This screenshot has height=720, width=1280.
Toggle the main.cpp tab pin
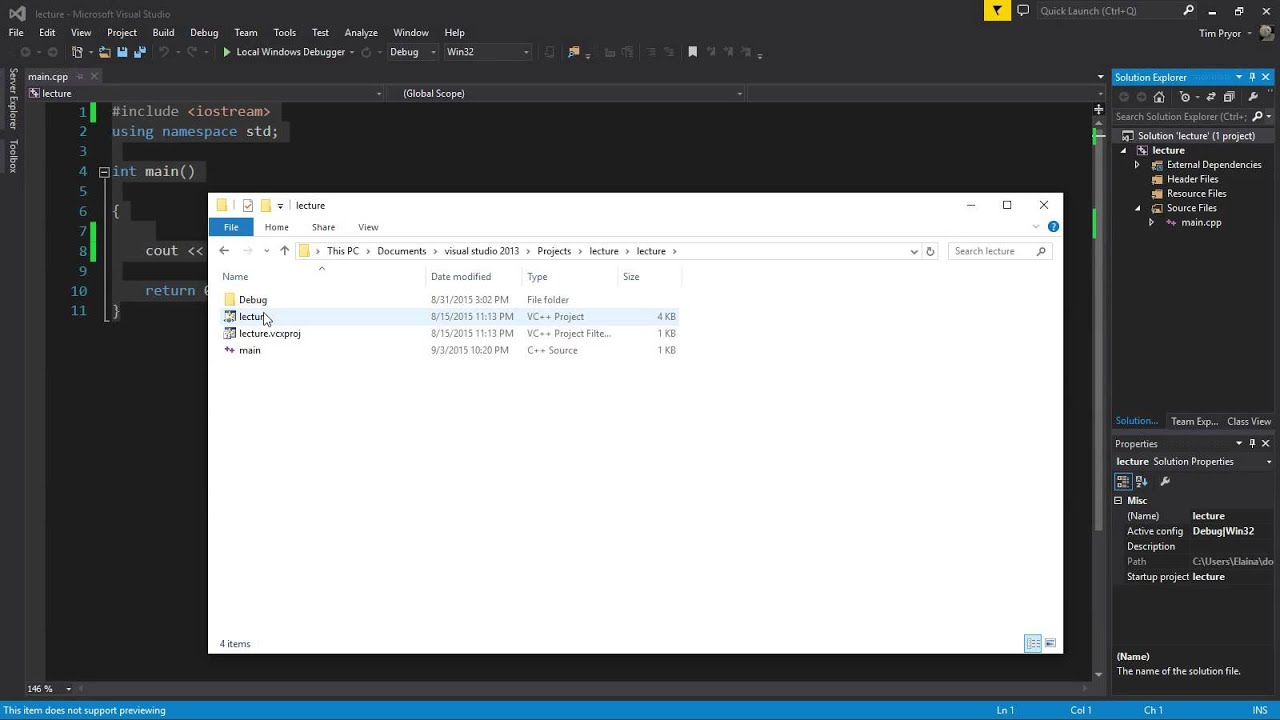[79, 76]
